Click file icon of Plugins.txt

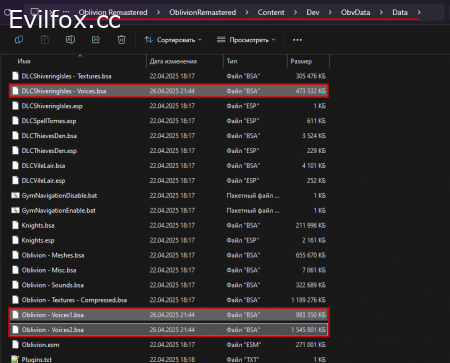click(15, 359)
